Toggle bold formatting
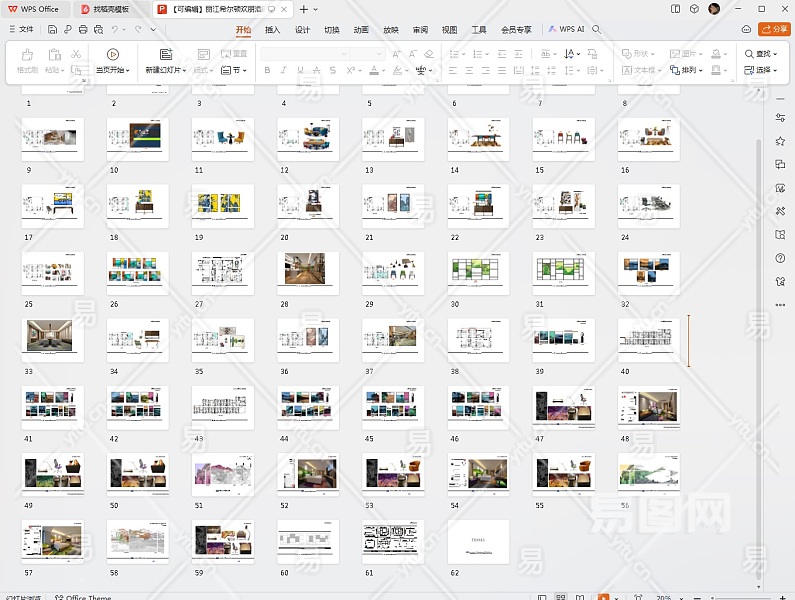Screen dimensions: 795x600 (x=267, y=71)
